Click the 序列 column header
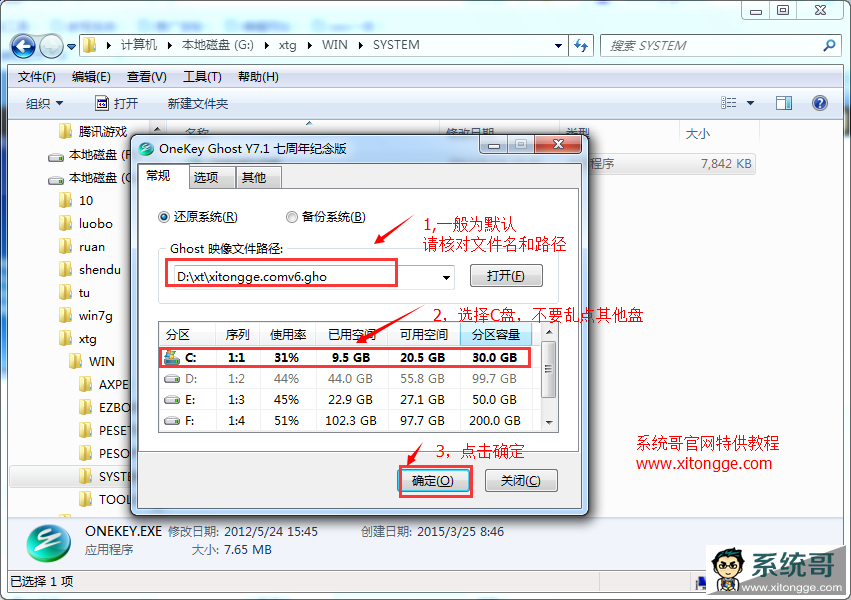The image size is (851, 600). pyautogui.click(x=237, y=335)
